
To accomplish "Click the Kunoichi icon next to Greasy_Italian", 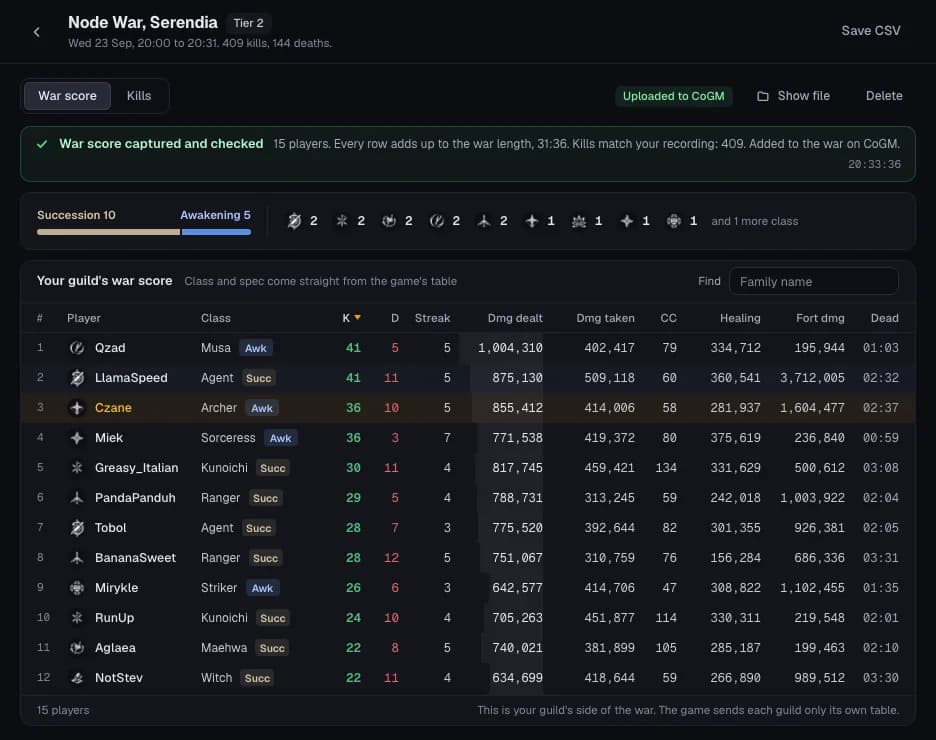I will [x=77, y=468].
